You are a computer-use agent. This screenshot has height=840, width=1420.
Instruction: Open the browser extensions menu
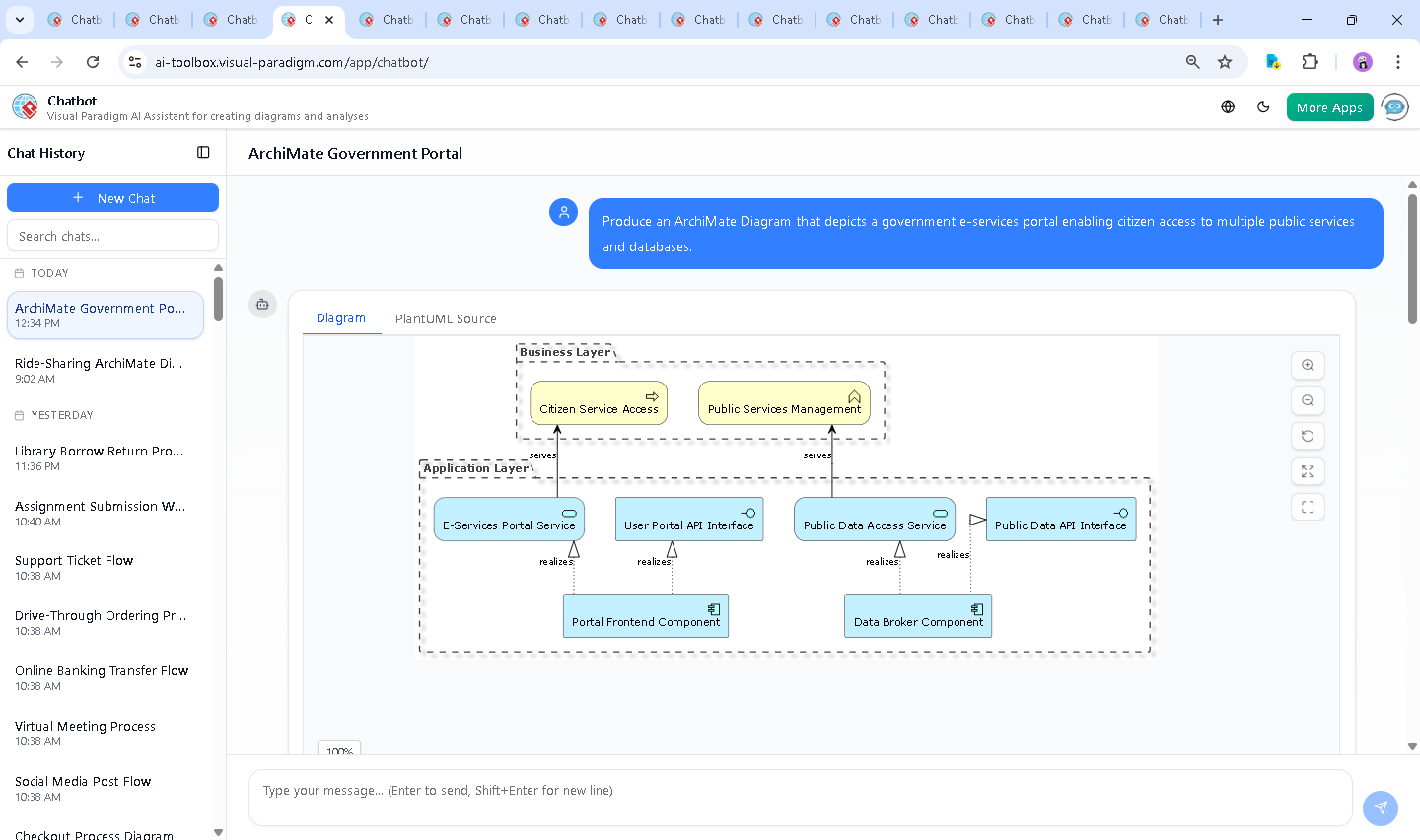click(1310, 62)
